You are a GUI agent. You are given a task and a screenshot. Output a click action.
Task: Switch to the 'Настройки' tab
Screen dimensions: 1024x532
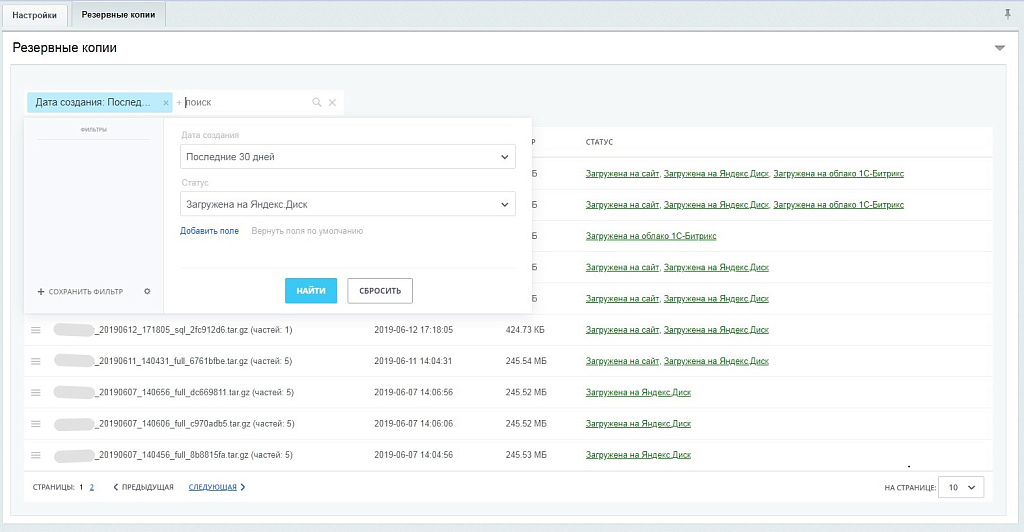(36, 15)
